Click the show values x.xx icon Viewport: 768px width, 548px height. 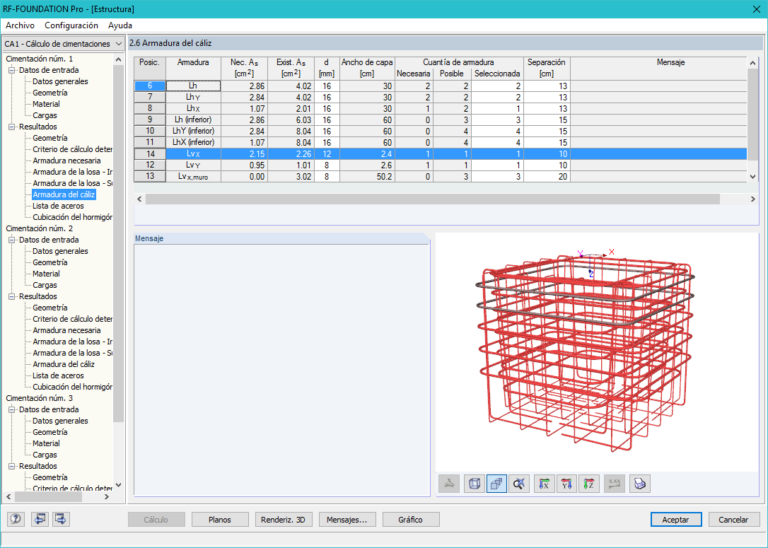point(614,484)
